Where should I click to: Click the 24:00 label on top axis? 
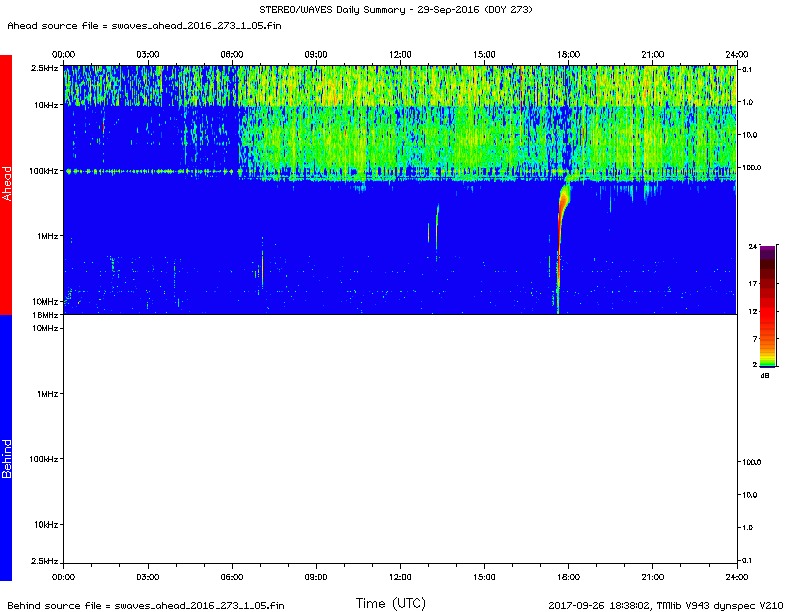coord(737,53)
